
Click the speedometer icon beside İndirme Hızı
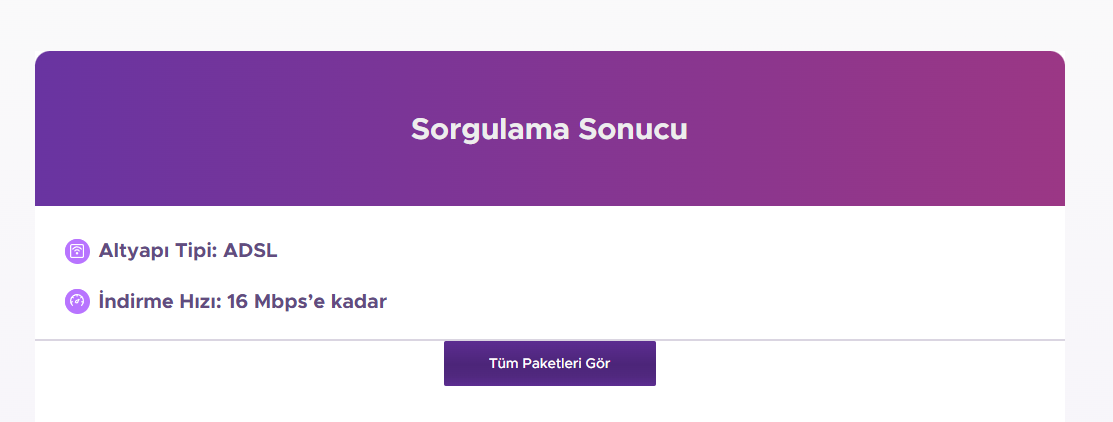[x=77, y=301]
